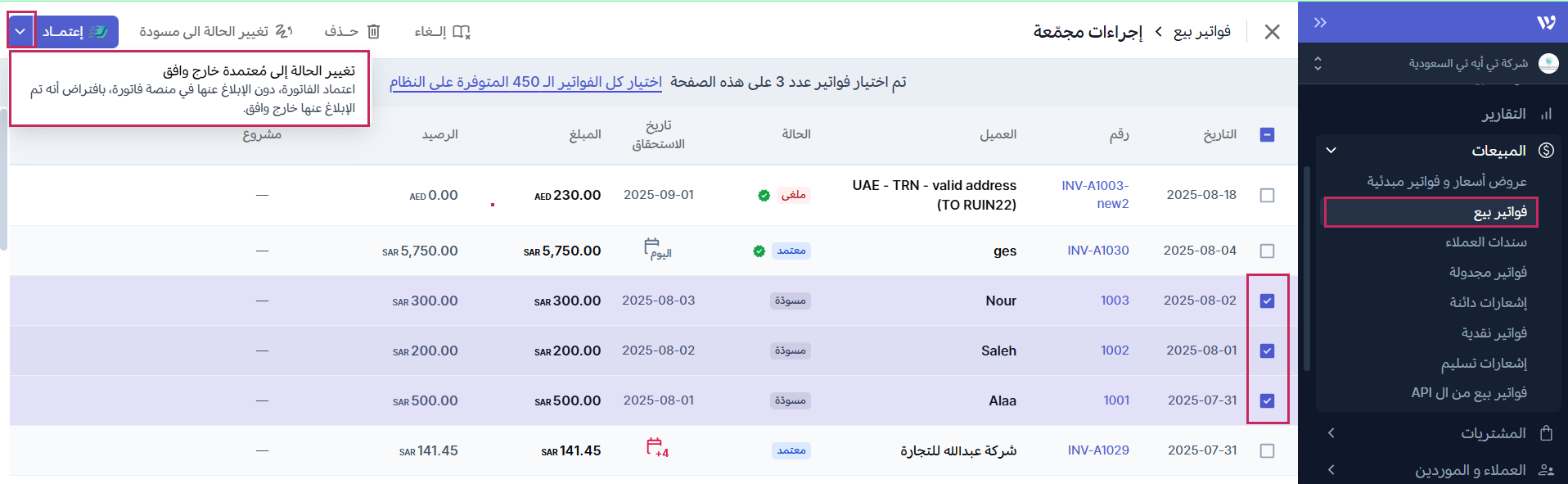Click the change to draft icon
Screen dimensions: 1568x484
pos(284,32)
